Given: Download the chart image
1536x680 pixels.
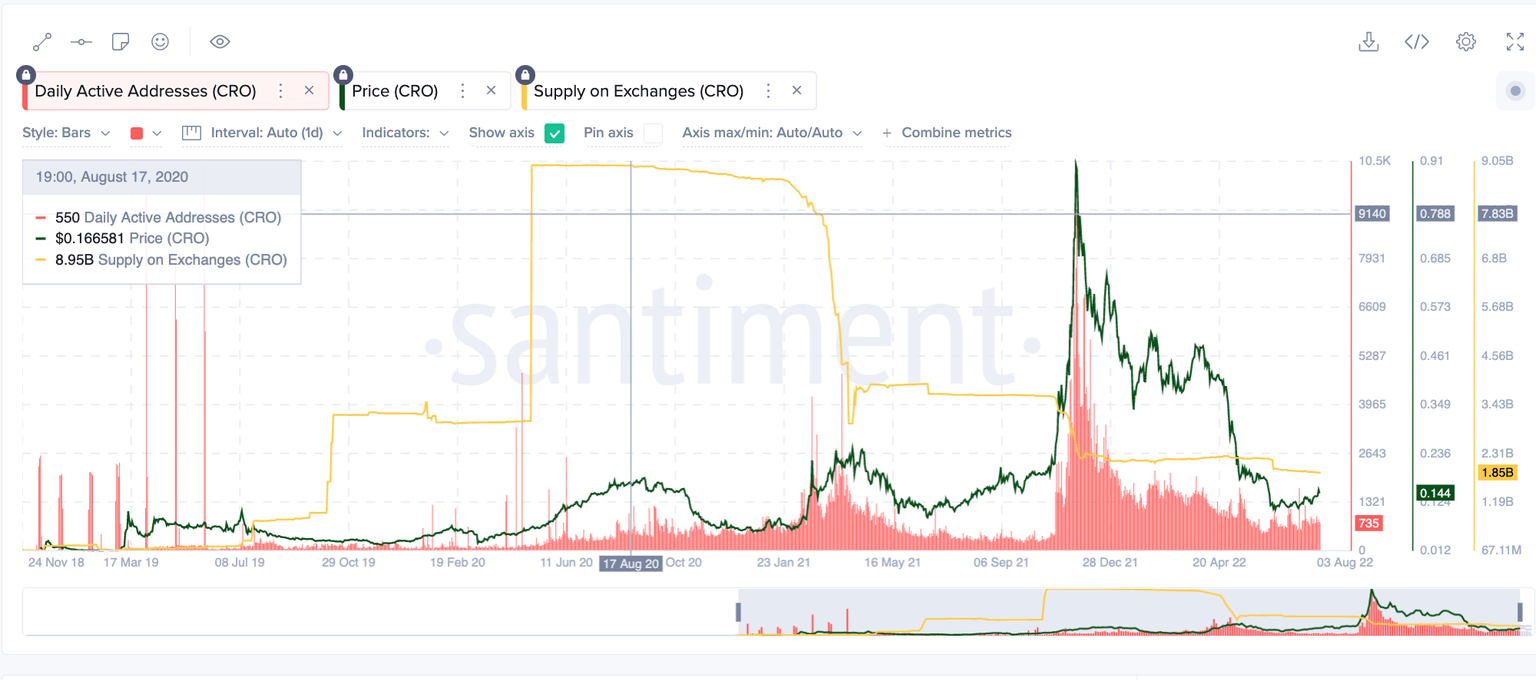Looking at the screenshot, I should 1369,41.
